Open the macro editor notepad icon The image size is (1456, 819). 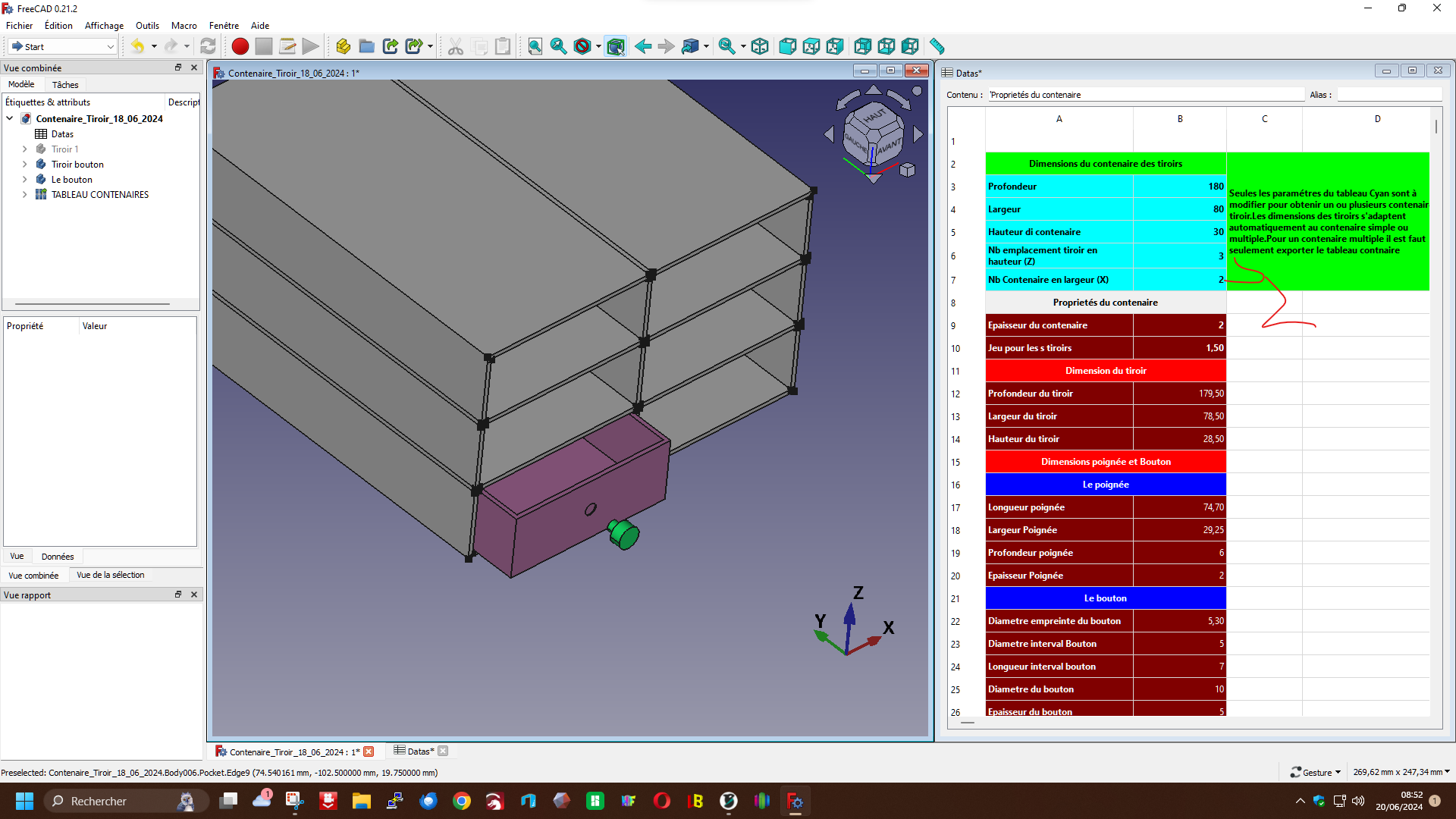pyautogui.click(x=287, y=46)
